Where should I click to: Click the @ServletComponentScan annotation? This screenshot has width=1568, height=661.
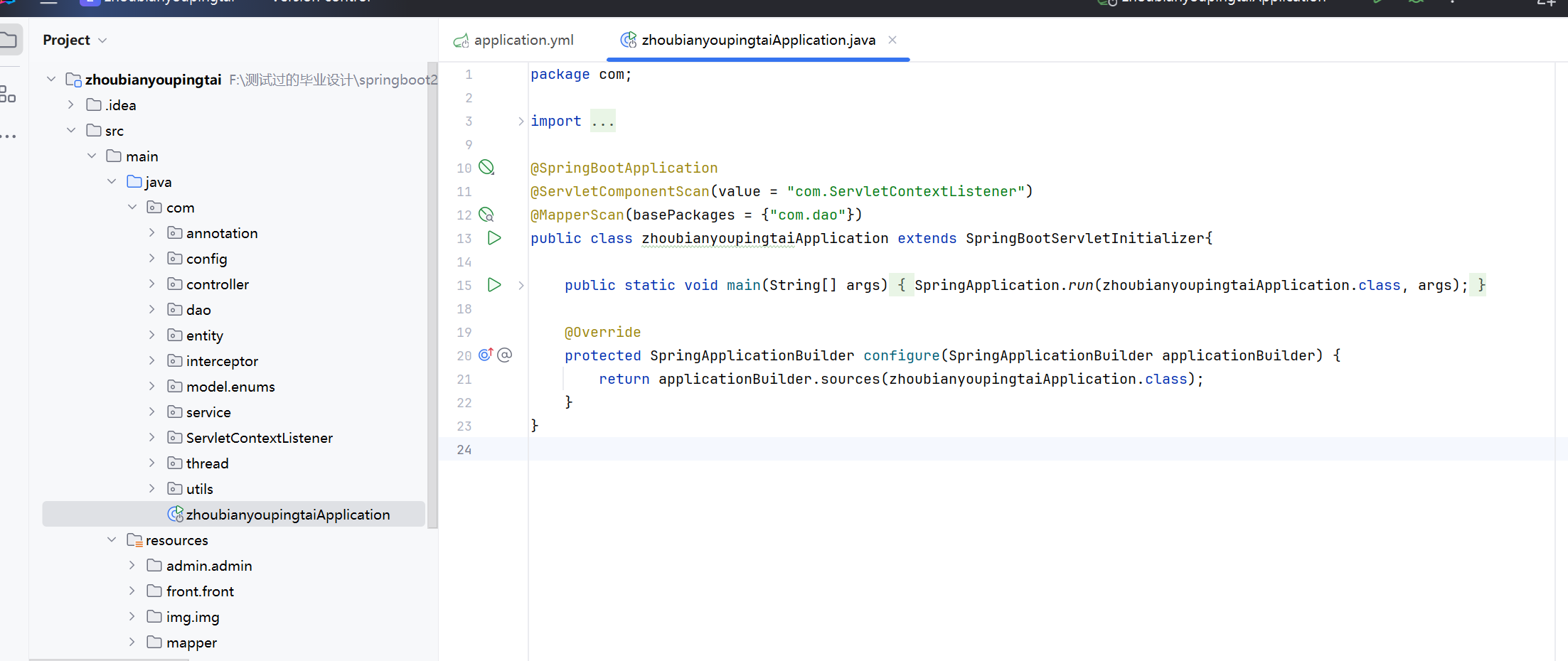[620, 191]
